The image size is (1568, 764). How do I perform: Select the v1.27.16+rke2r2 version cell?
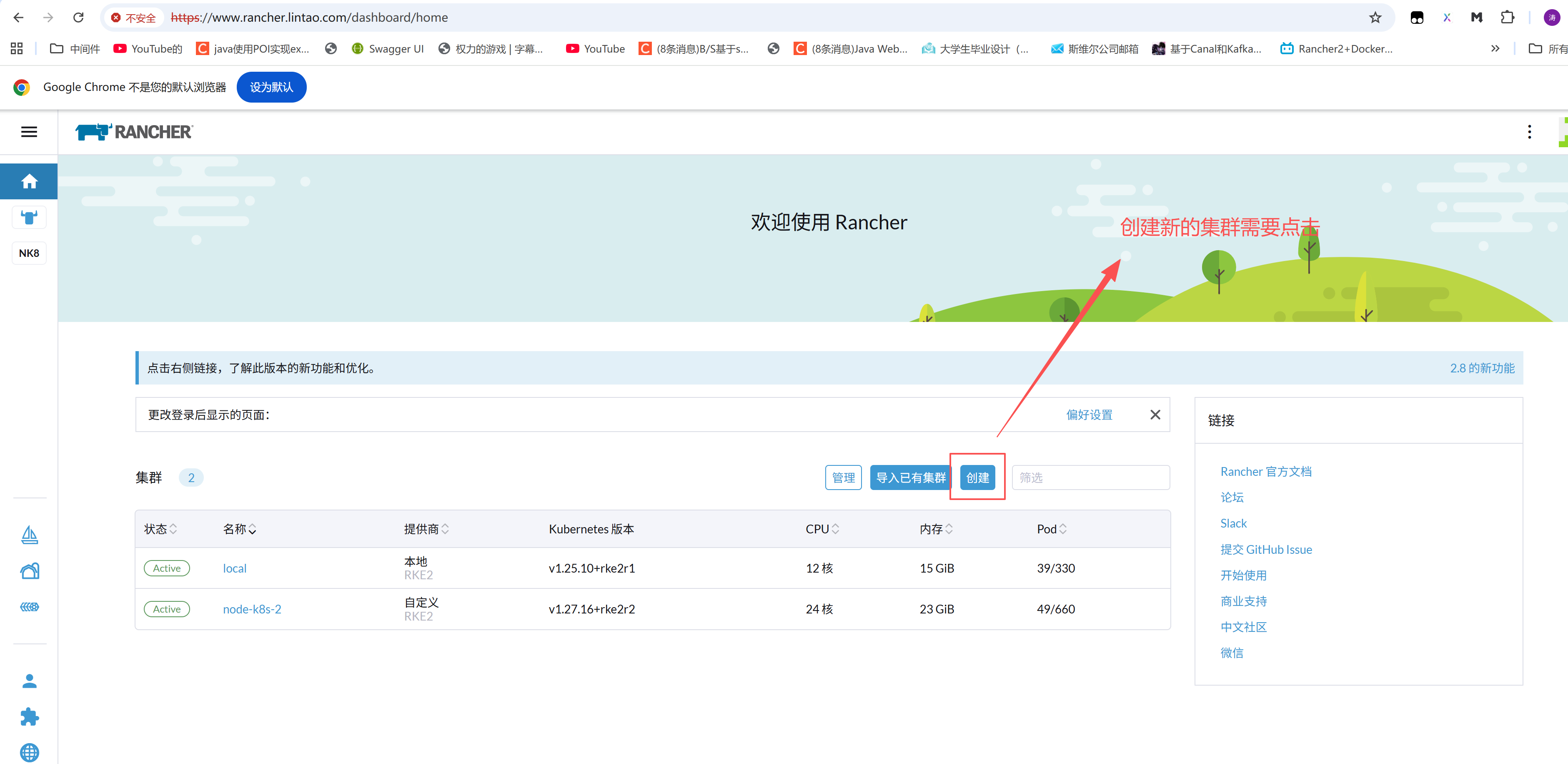(592, 609)
